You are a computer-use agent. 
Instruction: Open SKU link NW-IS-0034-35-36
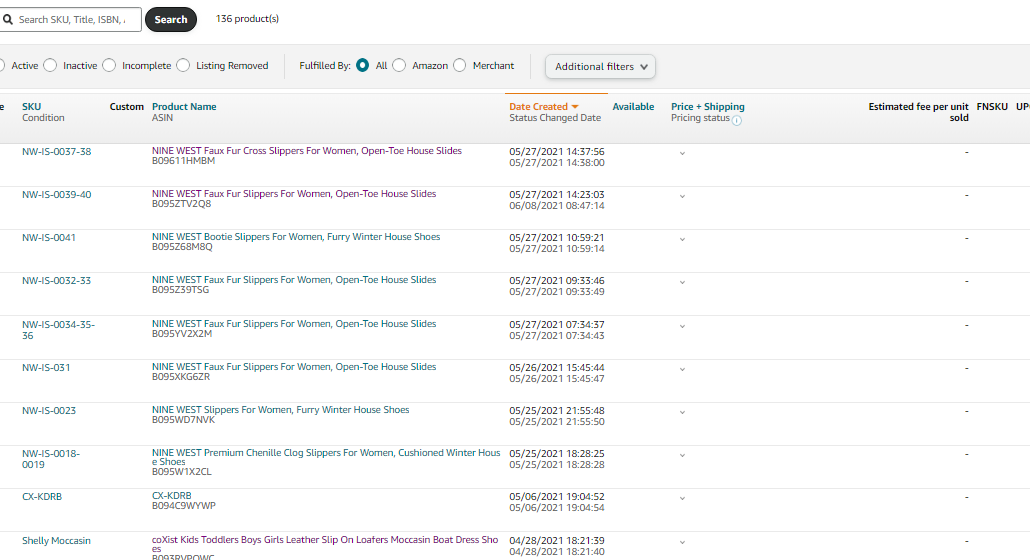pyautogui.click(x=58, y=330)
